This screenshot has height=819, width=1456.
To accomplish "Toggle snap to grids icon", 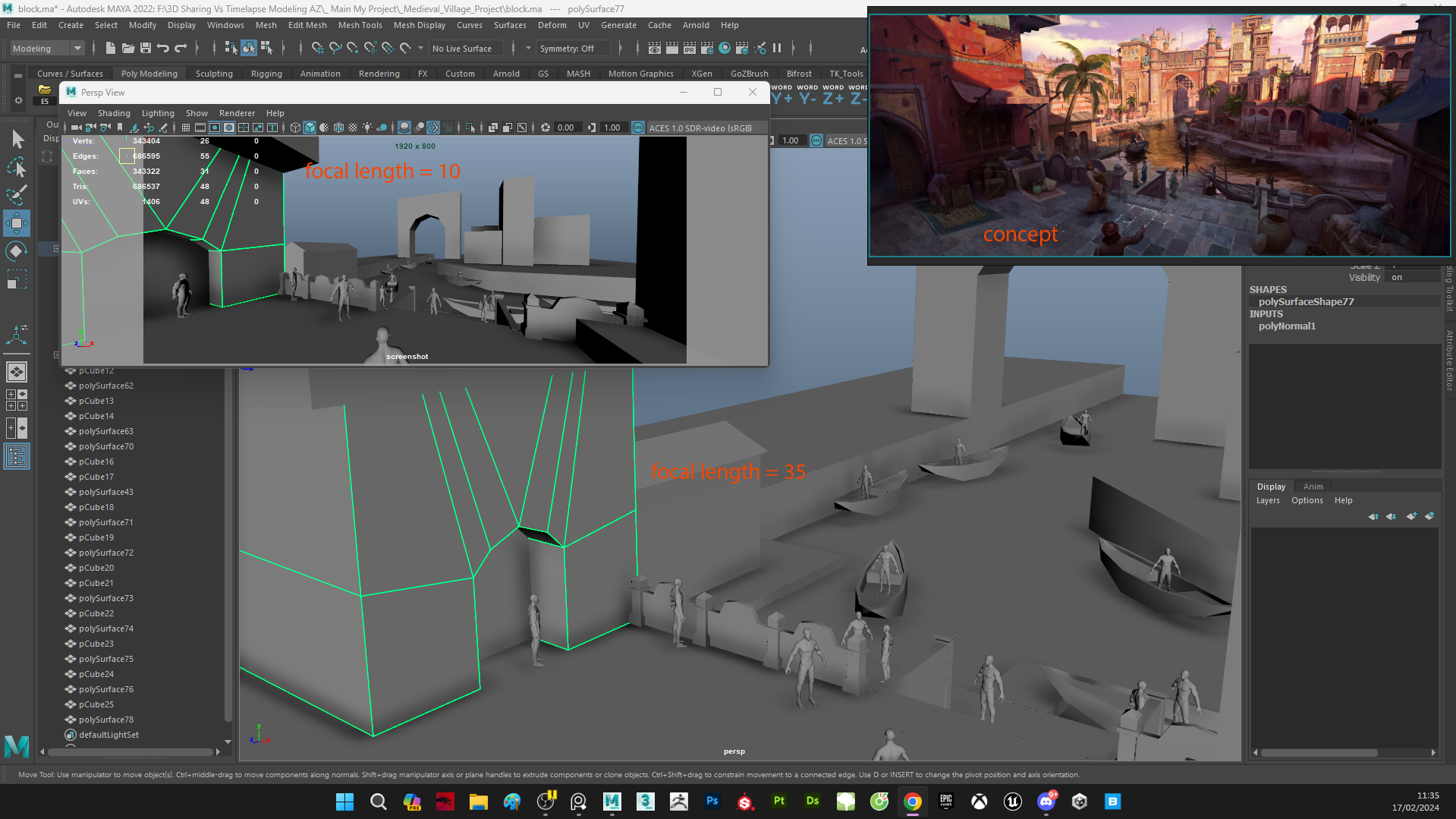I will tap(318, 48).
